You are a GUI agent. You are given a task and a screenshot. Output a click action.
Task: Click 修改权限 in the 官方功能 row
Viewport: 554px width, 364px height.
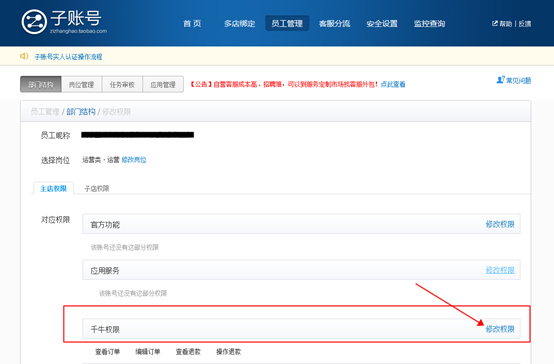coord(500,224)
